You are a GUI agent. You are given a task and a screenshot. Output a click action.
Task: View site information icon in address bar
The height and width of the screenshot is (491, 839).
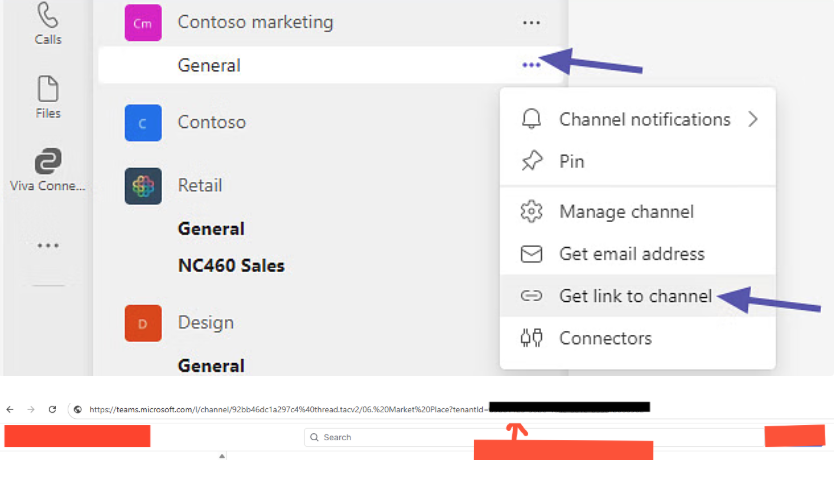tap(78, 409)
